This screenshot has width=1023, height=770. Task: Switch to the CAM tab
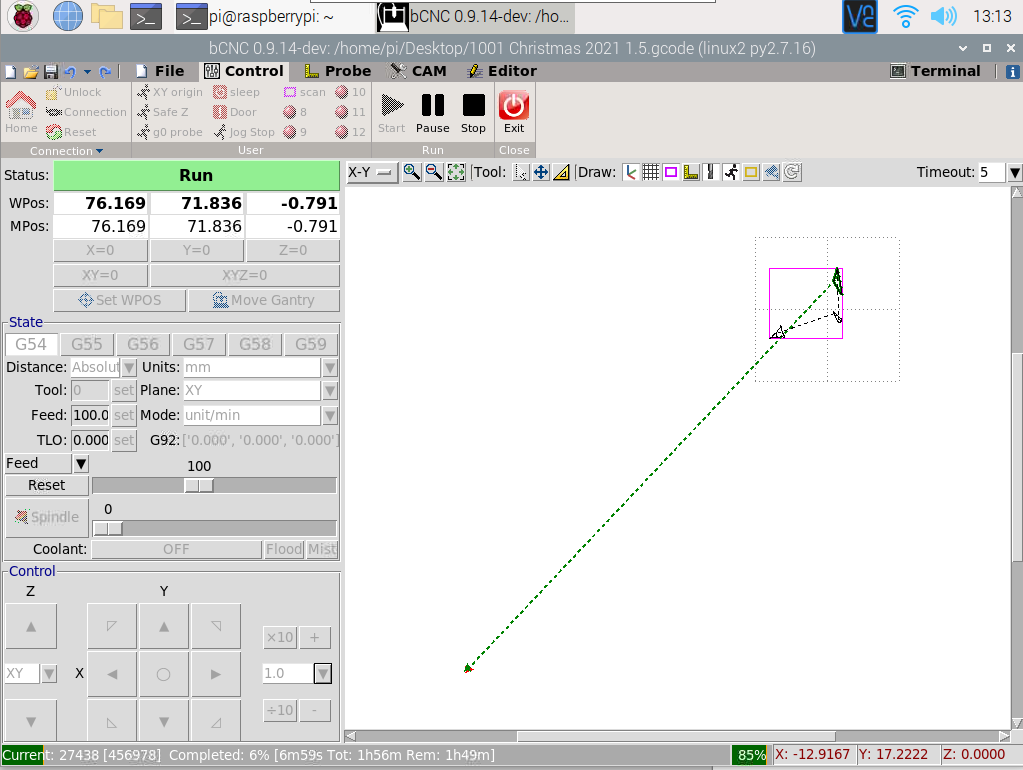pyautogui.click(x=418, y=71)
